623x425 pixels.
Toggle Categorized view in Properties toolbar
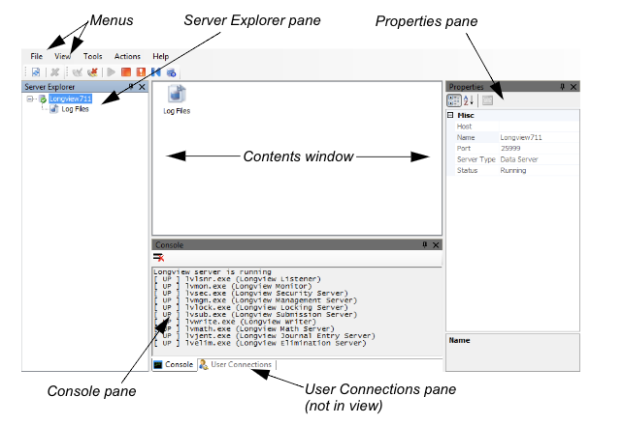click(x=453, y=101)
